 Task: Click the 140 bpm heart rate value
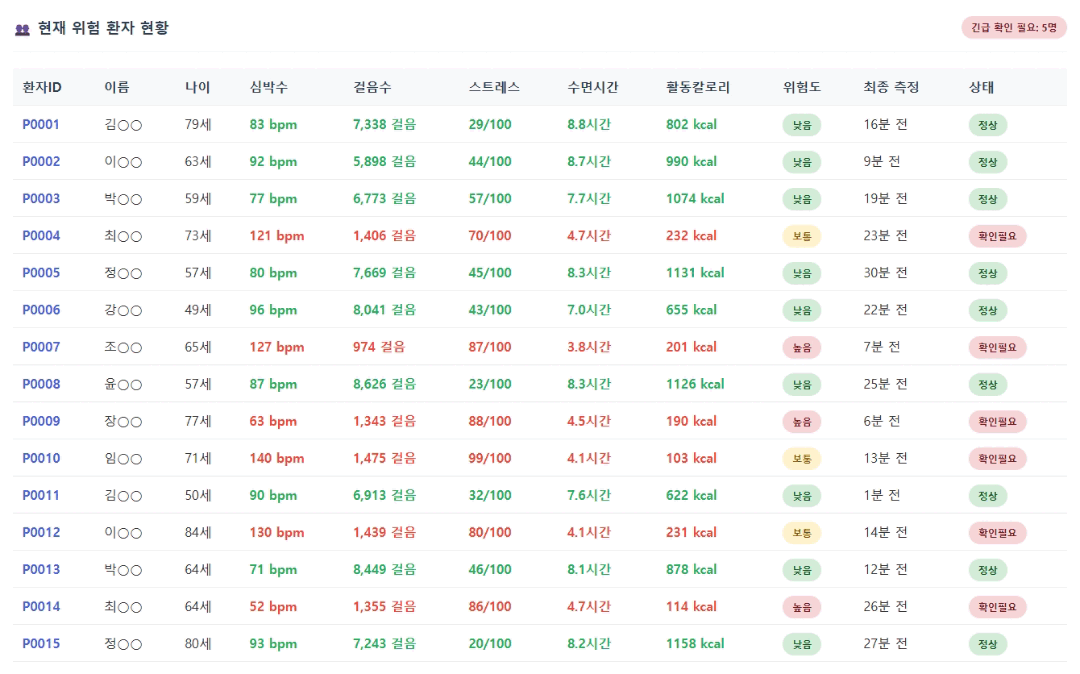point(277,458)
